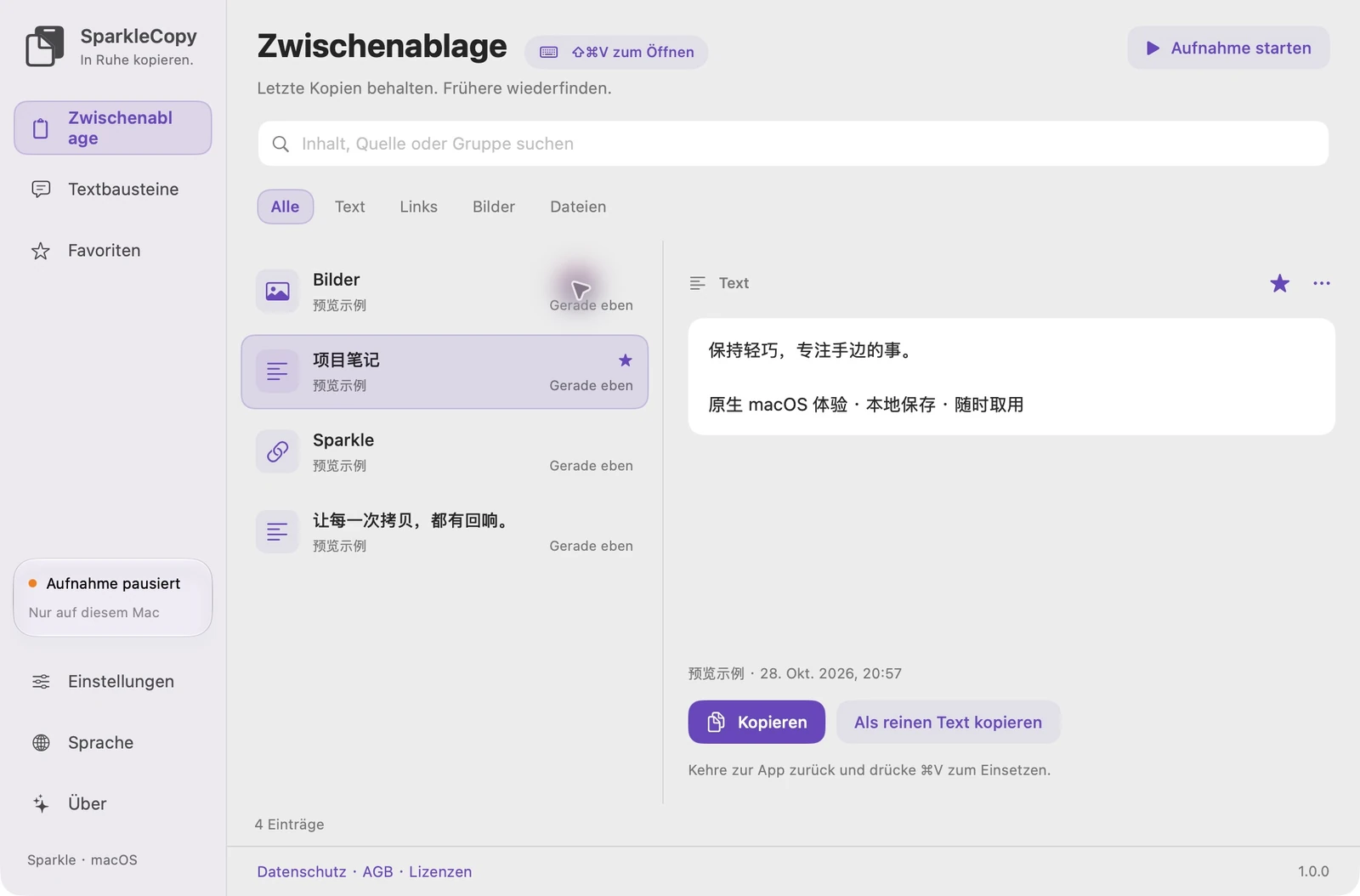Image resolution: width=1360 pixels, height=896 pixels.
Task: Click the Text type icon in the detail header
Action: pyautogui.click(x=698, y=283)
